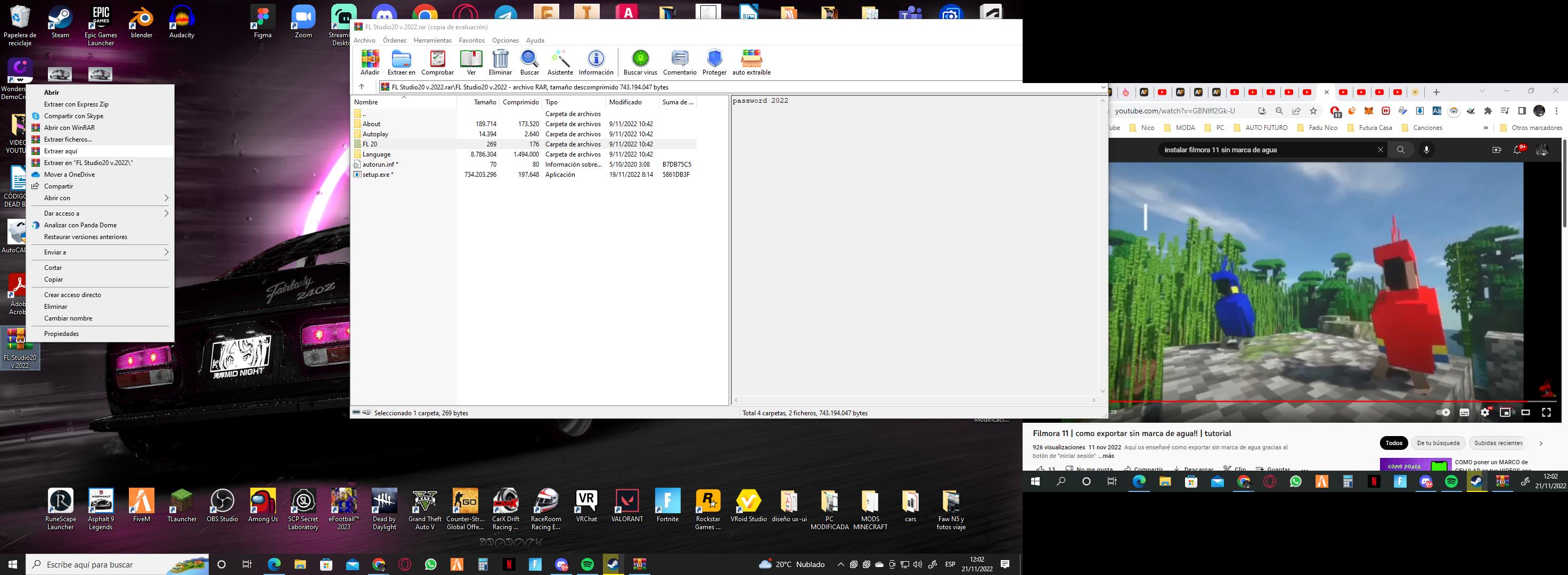Click the Extraer en toolbar icon
The width and height of the screenshot is (1568, 575).
pos(401,62)
